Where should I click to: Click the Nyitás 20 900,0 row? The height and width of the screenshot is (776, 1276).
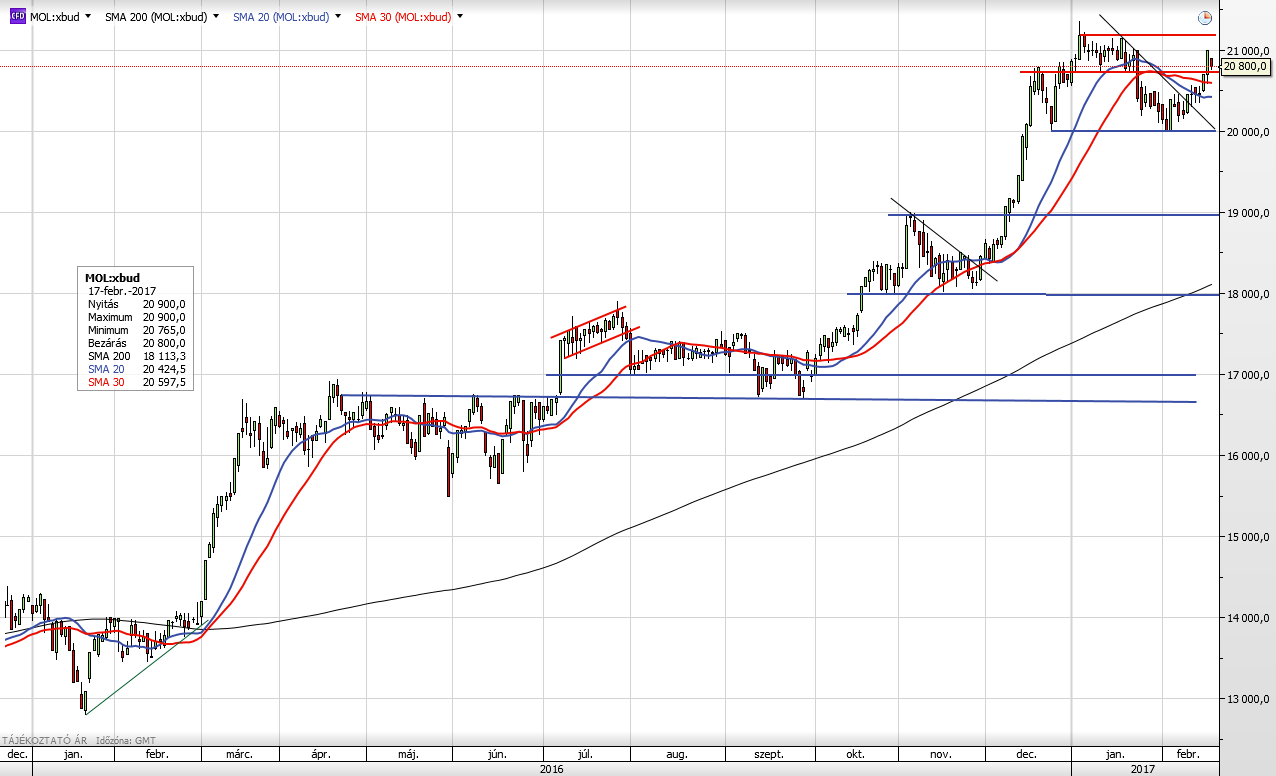click(x=137, y=304)
